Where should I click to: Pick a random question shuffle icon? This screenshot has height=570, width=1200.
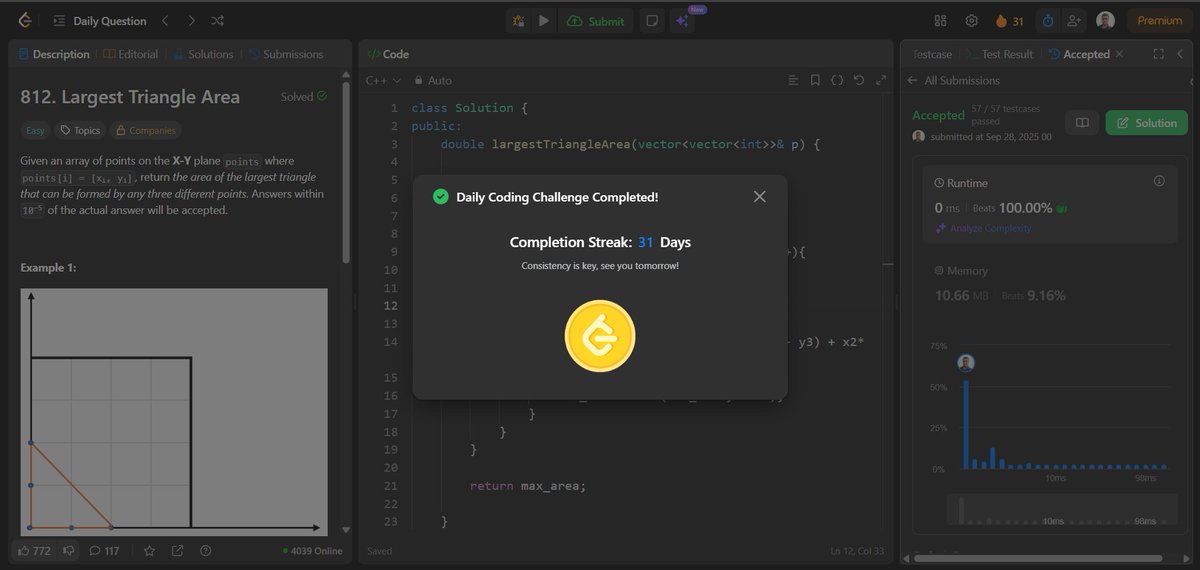(218, 20)
